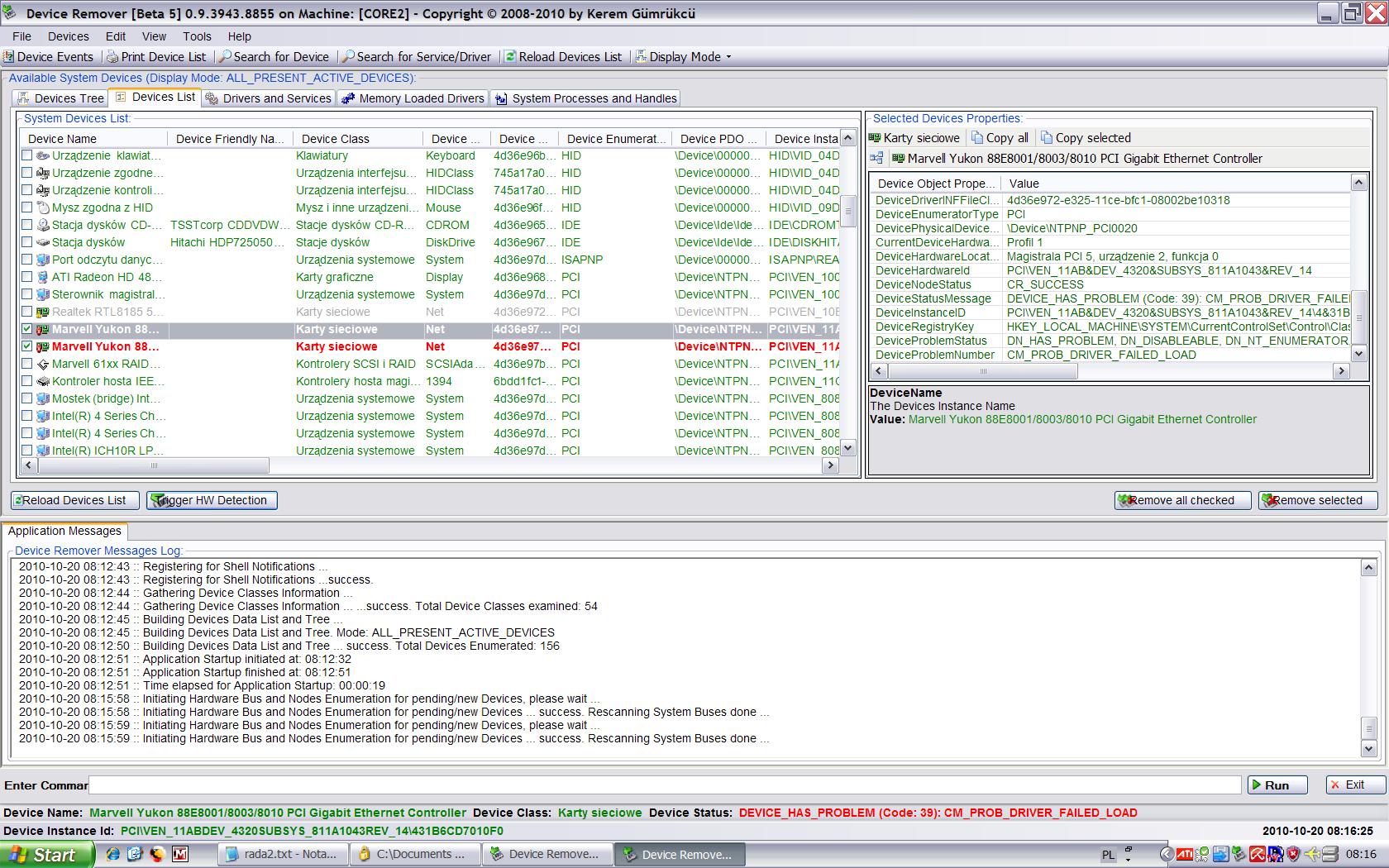This screenshot has width=1389, height=868.
Task: Check the Urządzenie klawiat device checkbox
Action: pyautogui.click(x=27, y=155)
